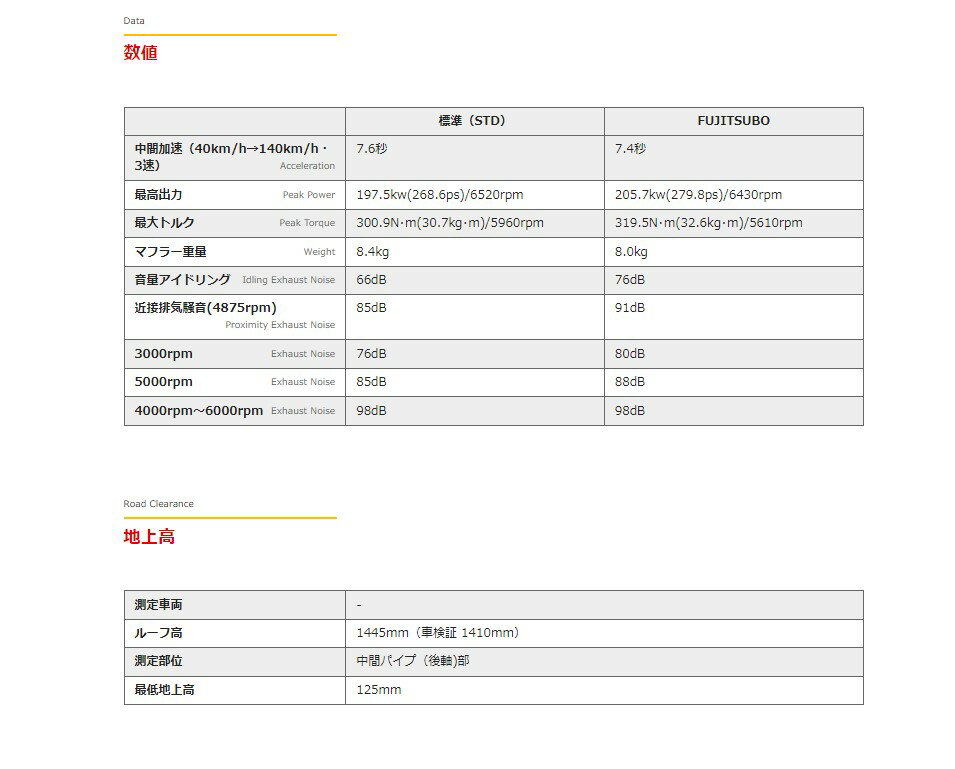955x769 pixels.
Task: Select the 標準（STD） column header
Action: coord(473,121)
